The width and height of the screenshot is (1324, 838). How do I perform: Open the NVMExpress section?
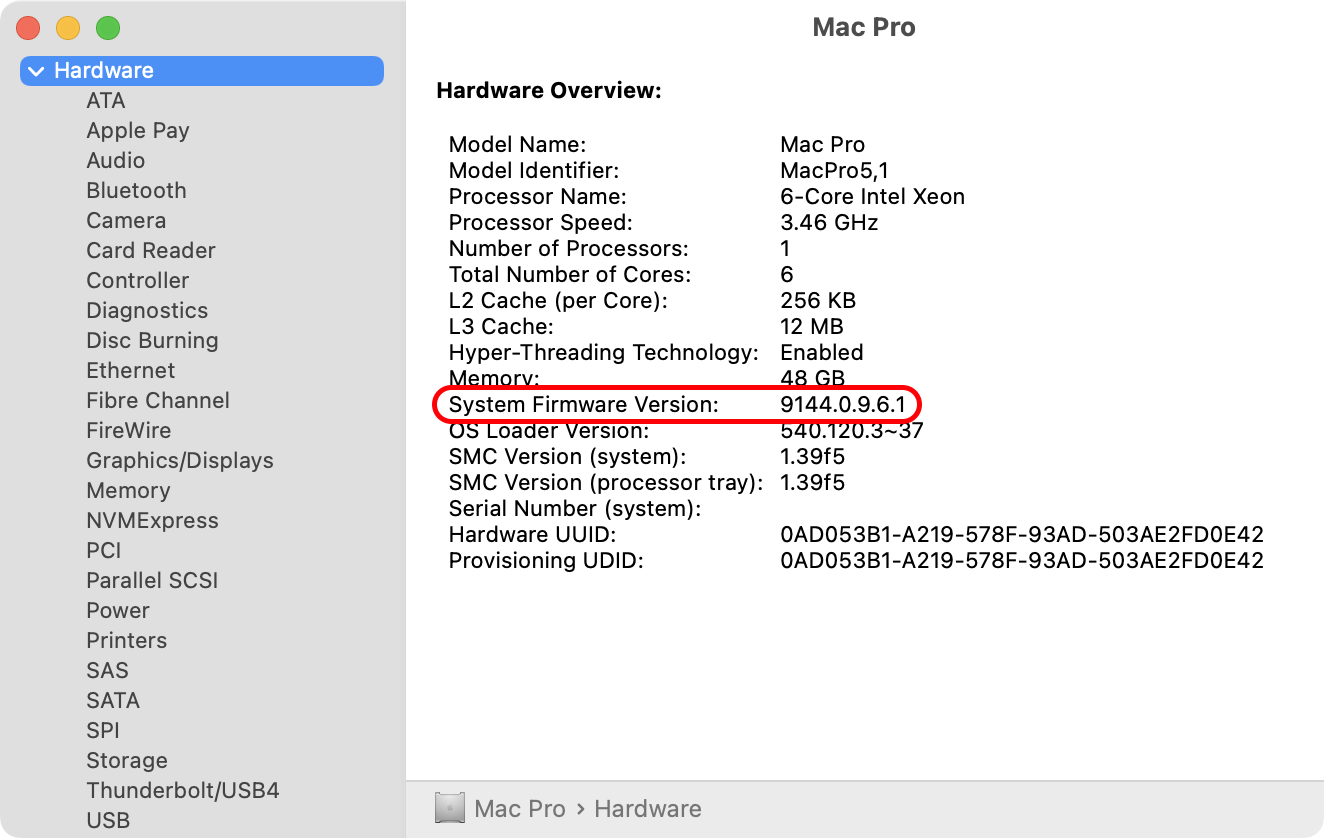click(152, 521)
